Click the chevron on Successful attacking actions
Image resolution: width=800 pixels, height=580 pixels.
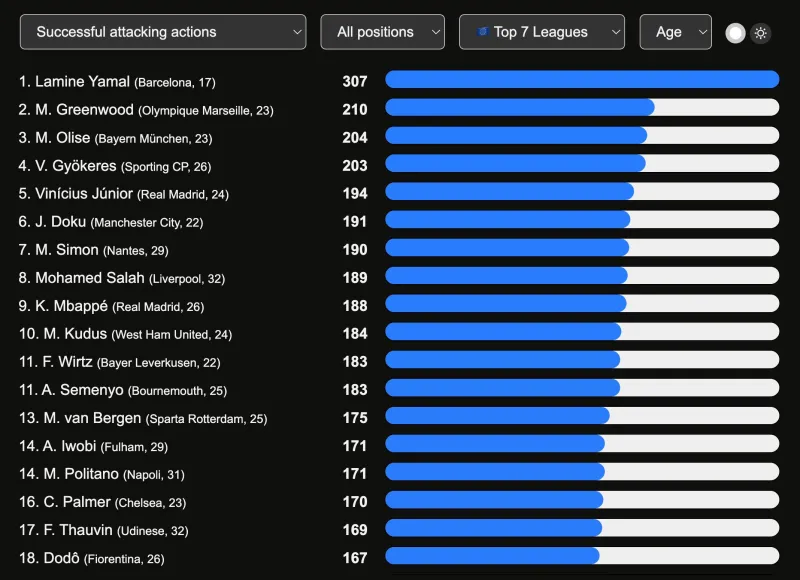pos(297,32)
